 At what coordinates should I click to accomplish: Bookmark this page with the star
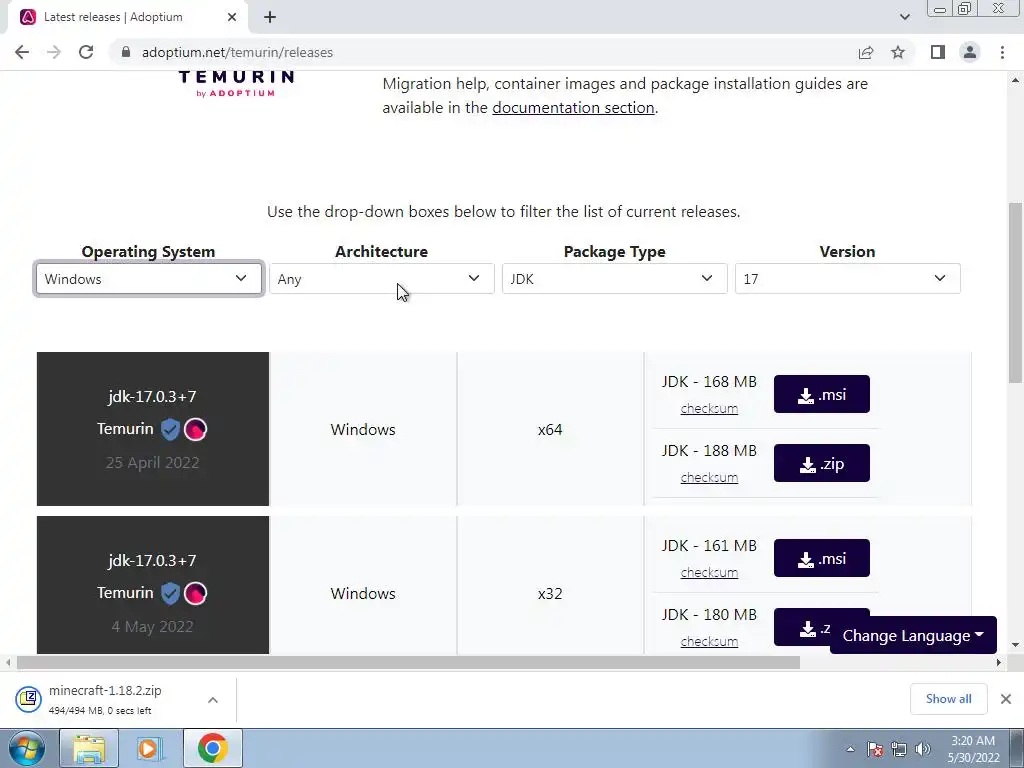(x=898, y=52)
